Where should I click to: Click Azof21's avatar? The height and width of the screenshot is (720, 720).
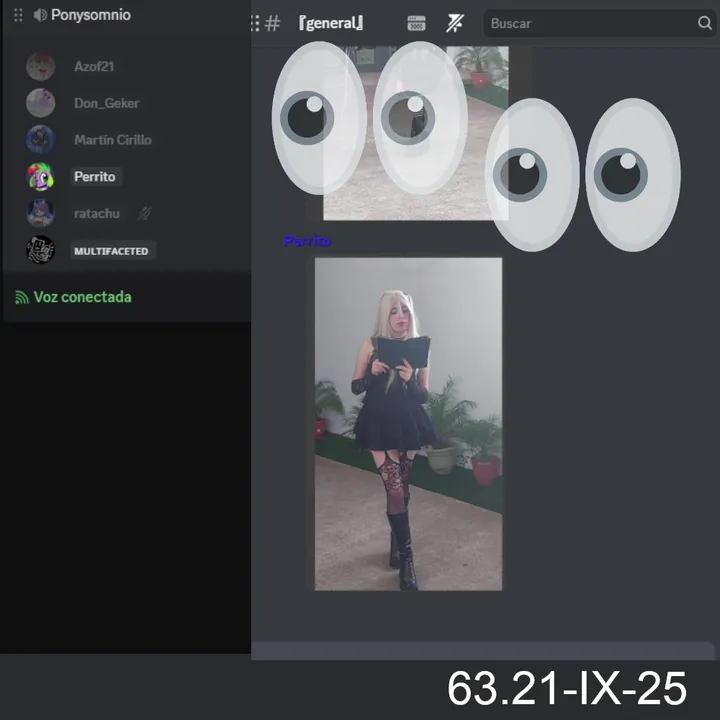point(40,66)
